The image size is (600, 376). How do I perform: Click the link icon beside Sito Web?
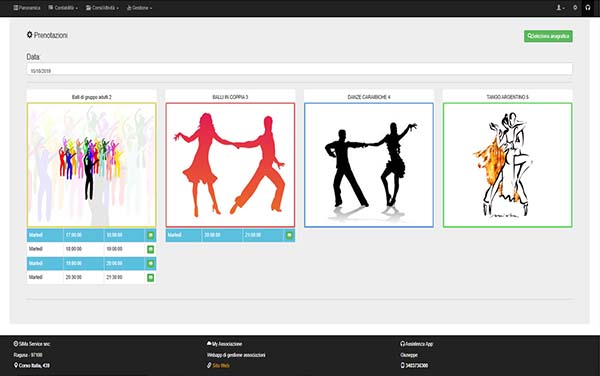pos(209,365)
